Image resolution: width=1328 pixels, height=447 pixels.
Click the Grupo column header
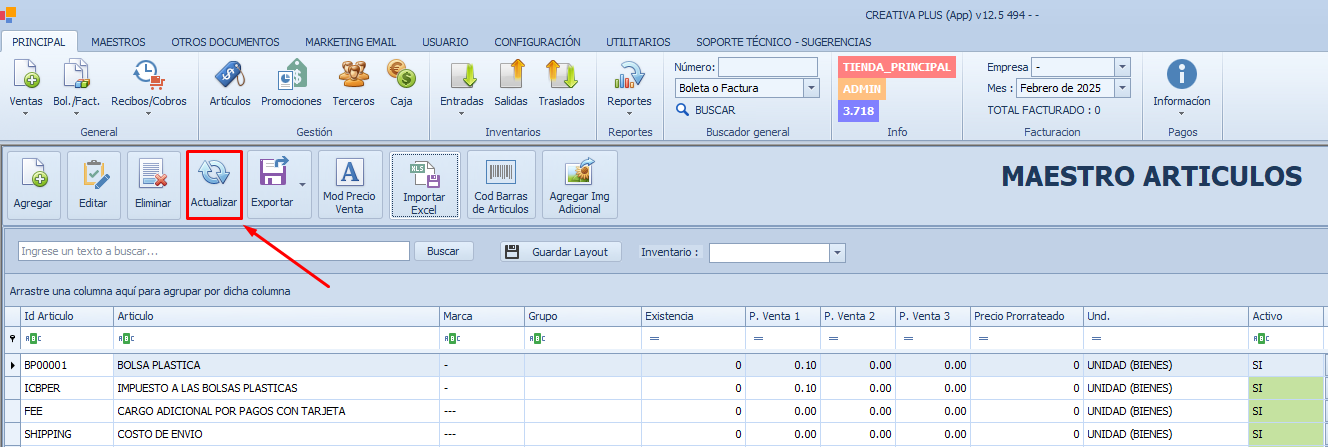click(582, 316)
